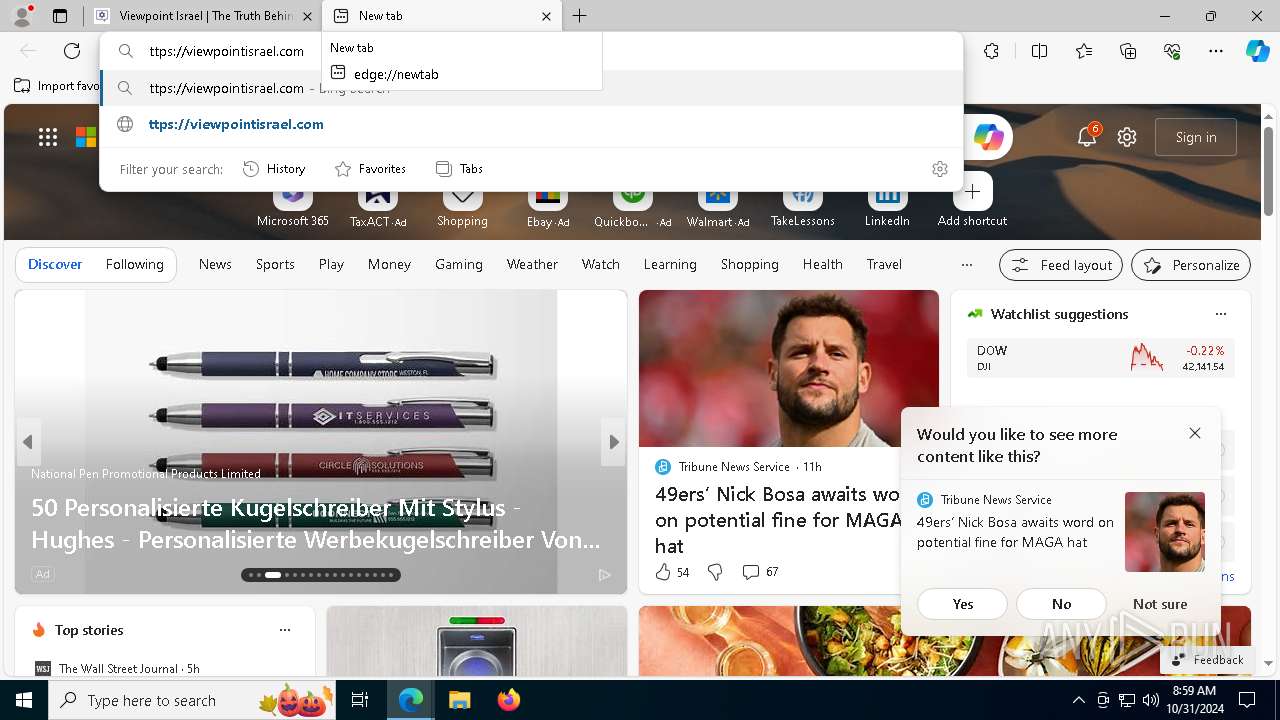Open the Copilot colorful icon on page
Image resolution: width=1280 pixels, height=720 pixels.
pyautogui.click(x=989, y=137)
